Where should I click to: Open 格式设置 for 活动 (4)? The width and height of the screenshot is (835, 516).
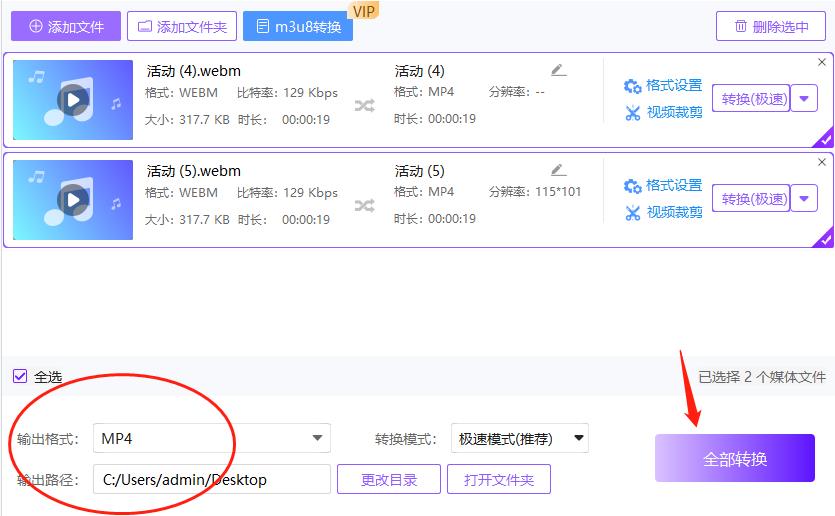663,85
